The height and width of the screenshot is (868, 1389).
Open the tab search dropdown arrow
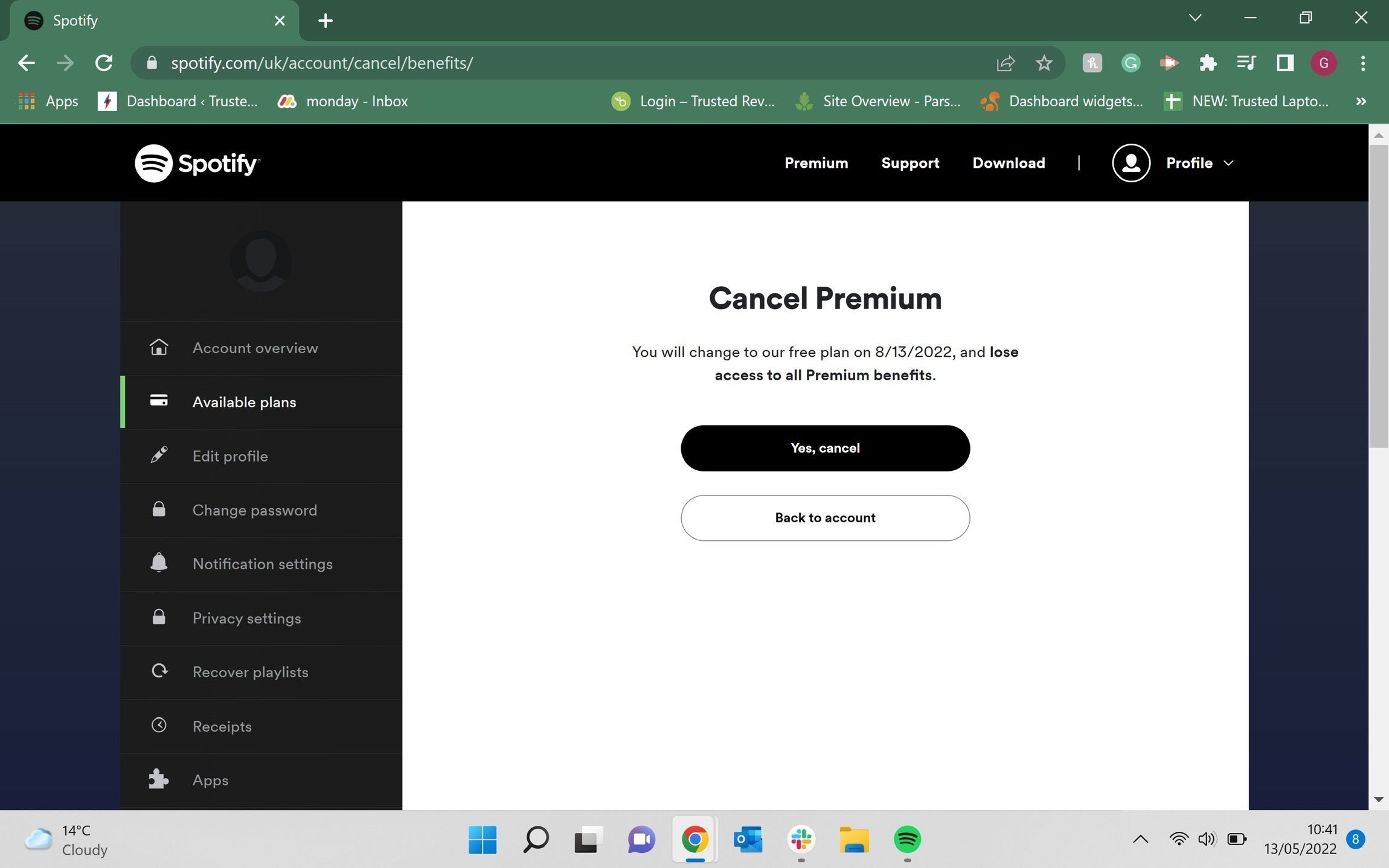click(1195, 18)
